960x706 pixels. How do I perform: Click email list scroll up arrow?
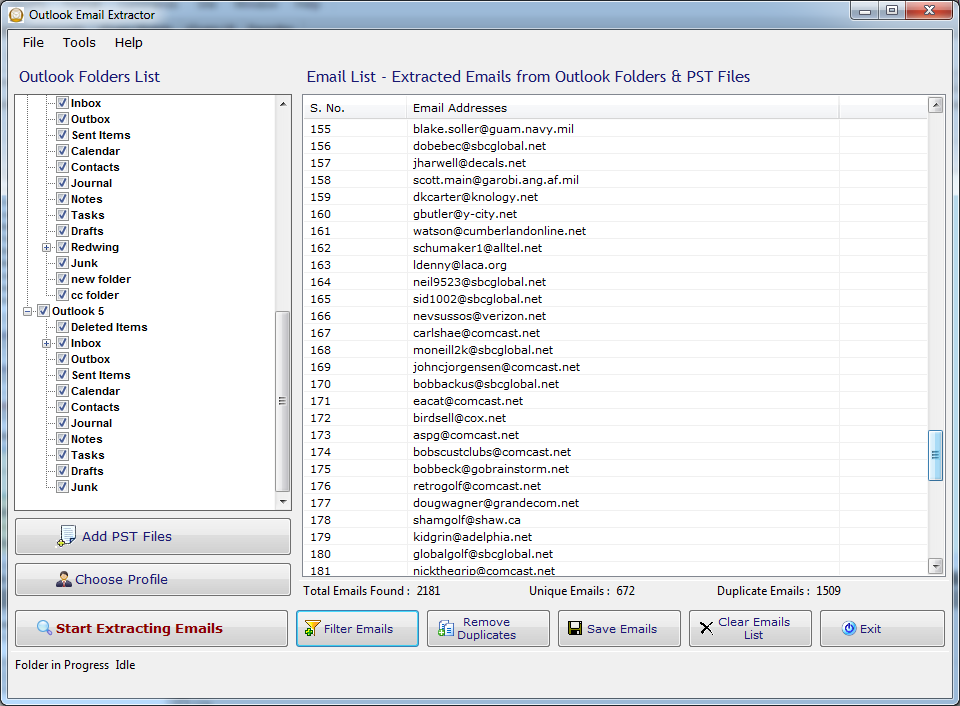click(936, 105)
